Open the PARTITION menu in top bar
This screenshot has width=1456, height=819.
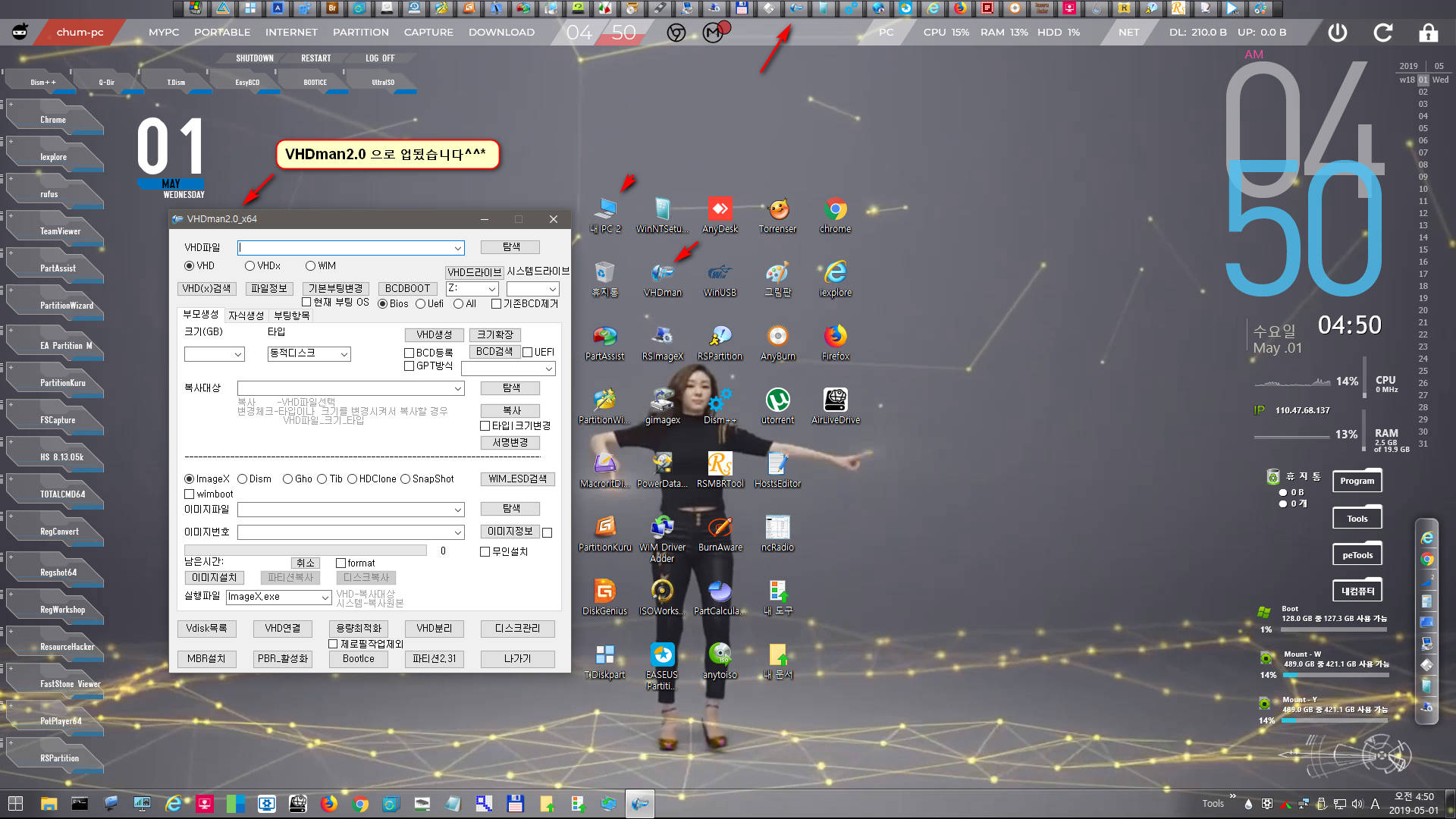point(360,32)
